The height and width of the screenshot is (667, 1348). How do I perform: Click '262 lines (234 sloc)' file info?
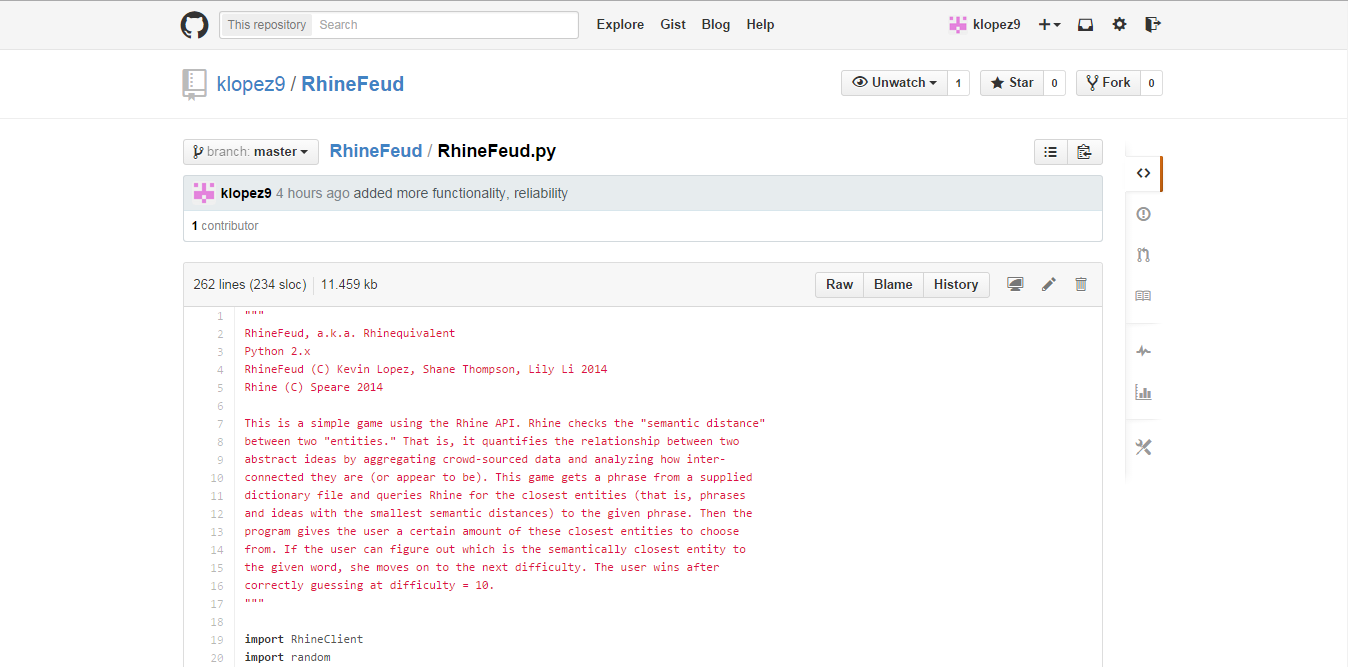click(250, 285)
